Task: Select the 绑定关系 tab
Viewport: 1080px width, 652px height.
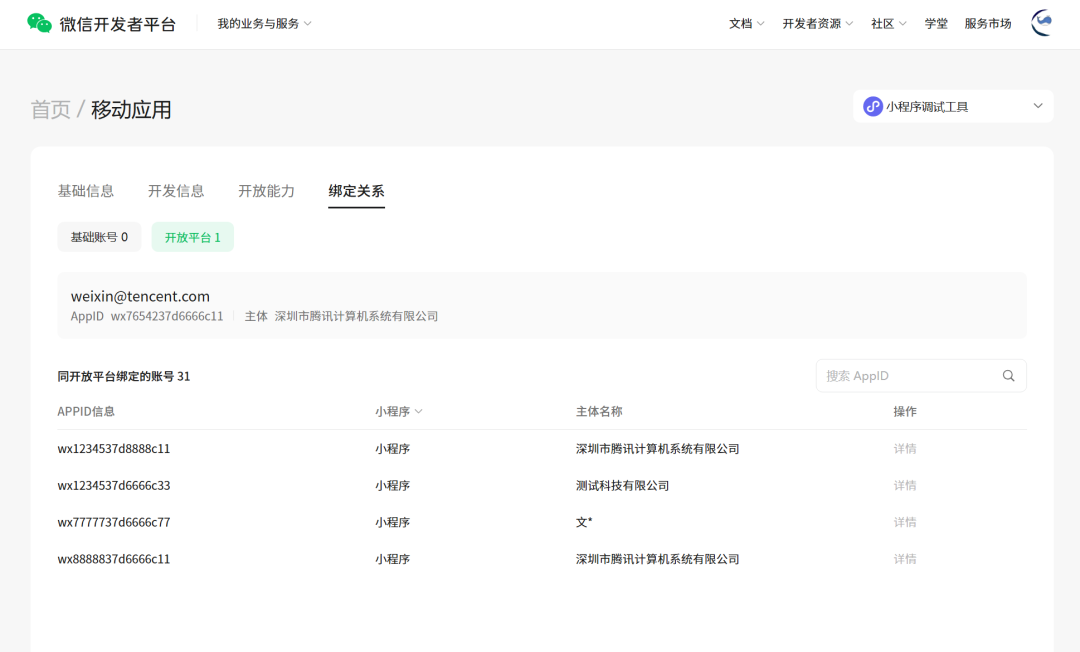Action: click(356, 191)
